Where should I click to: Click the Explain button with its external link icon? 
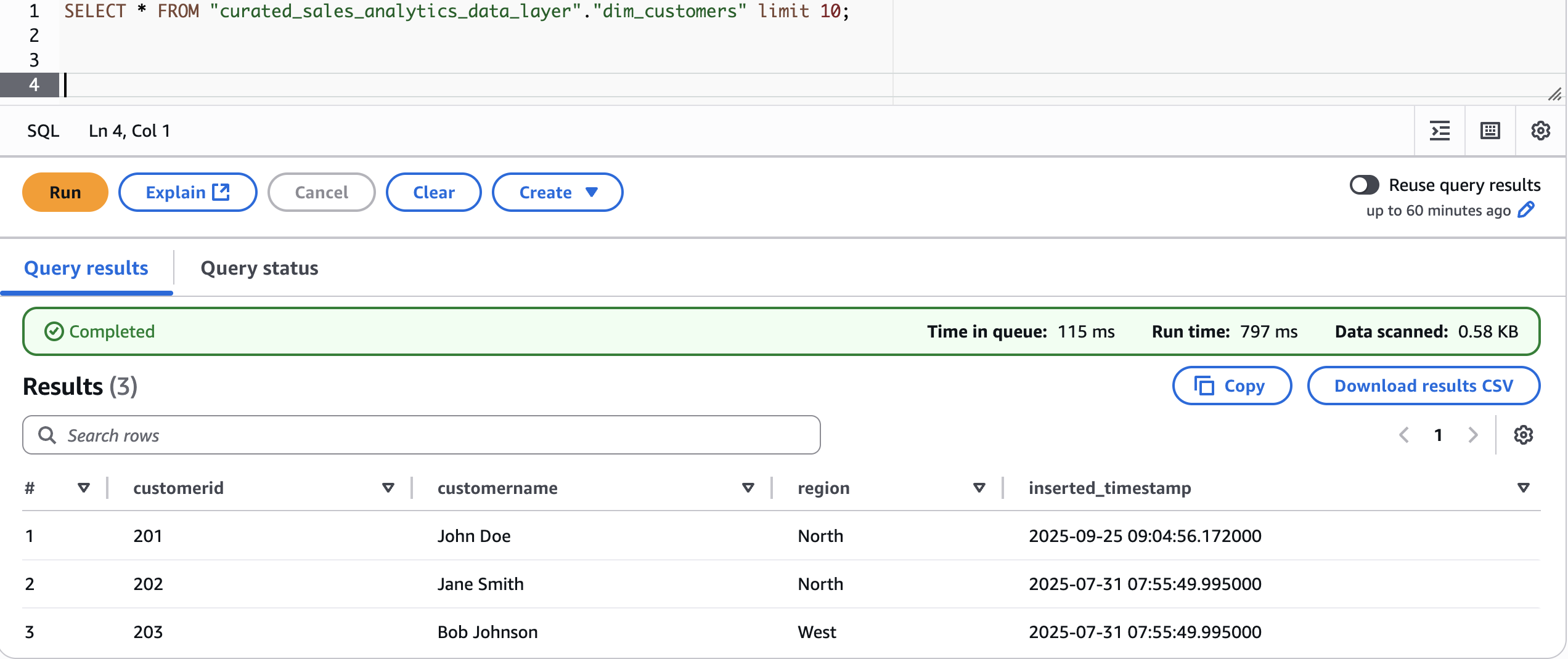pos(188,192)
